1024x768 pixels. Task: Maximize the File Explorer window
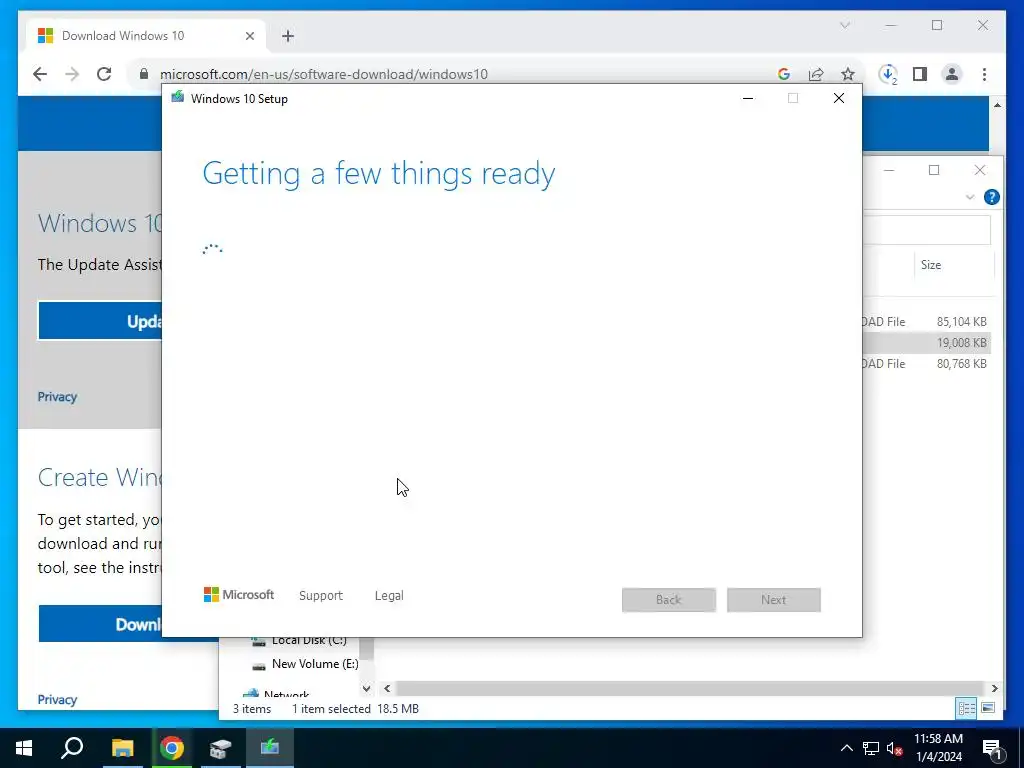[x=934, y=170]
